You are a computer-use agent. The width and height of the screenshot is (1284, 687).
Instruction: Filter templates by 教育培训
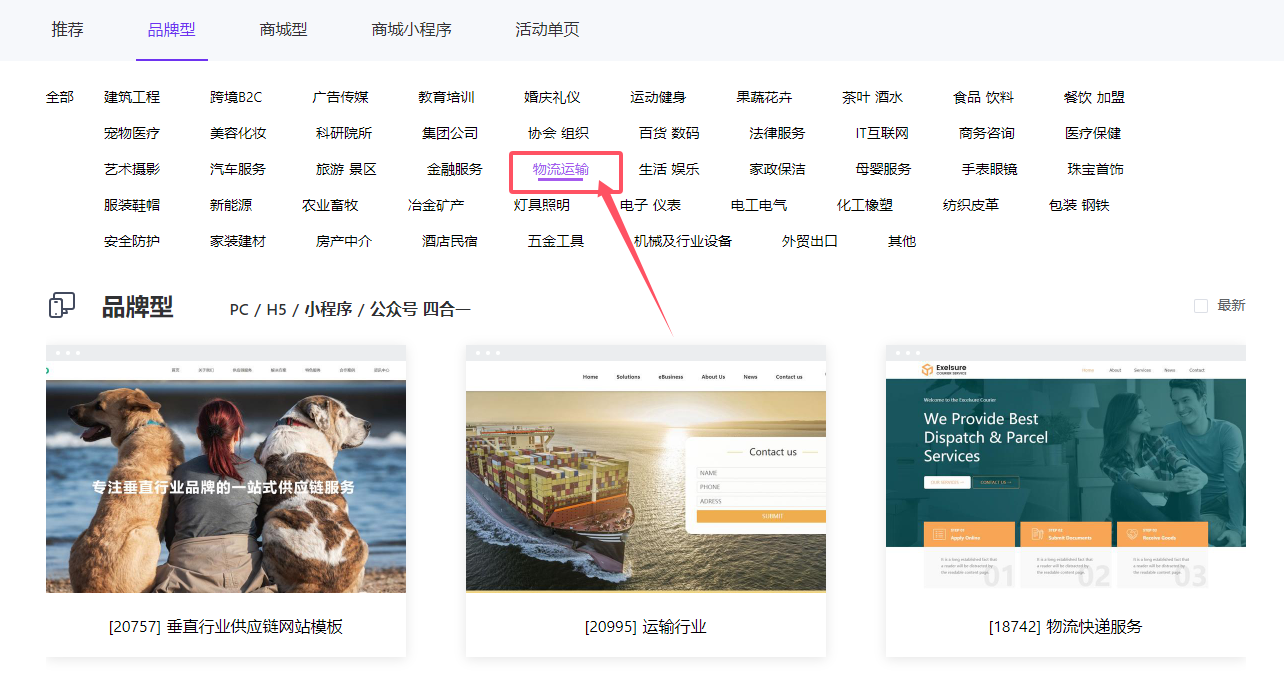pos(446,97)
